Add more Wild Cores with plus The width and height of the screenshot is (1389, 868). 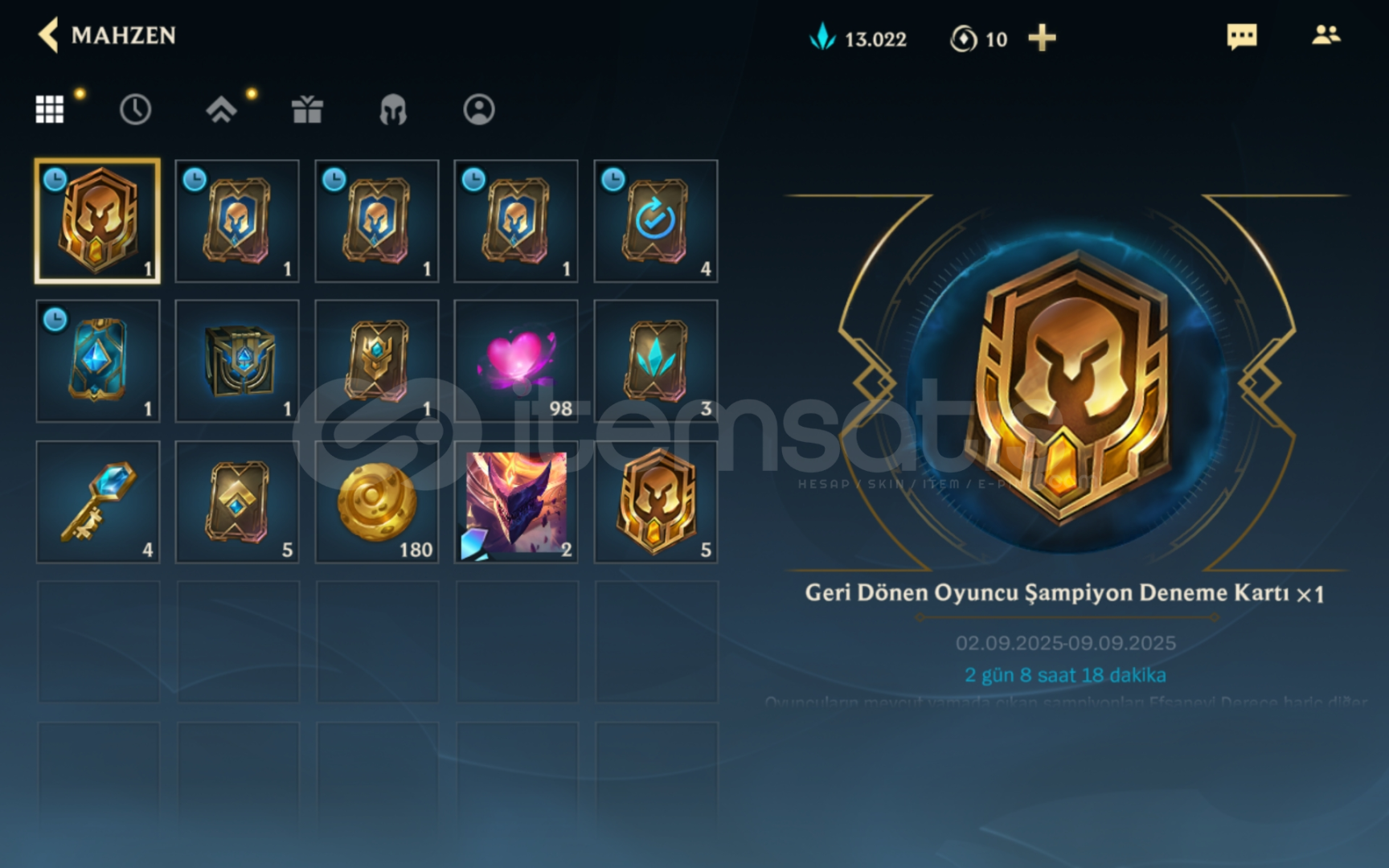1042,38
